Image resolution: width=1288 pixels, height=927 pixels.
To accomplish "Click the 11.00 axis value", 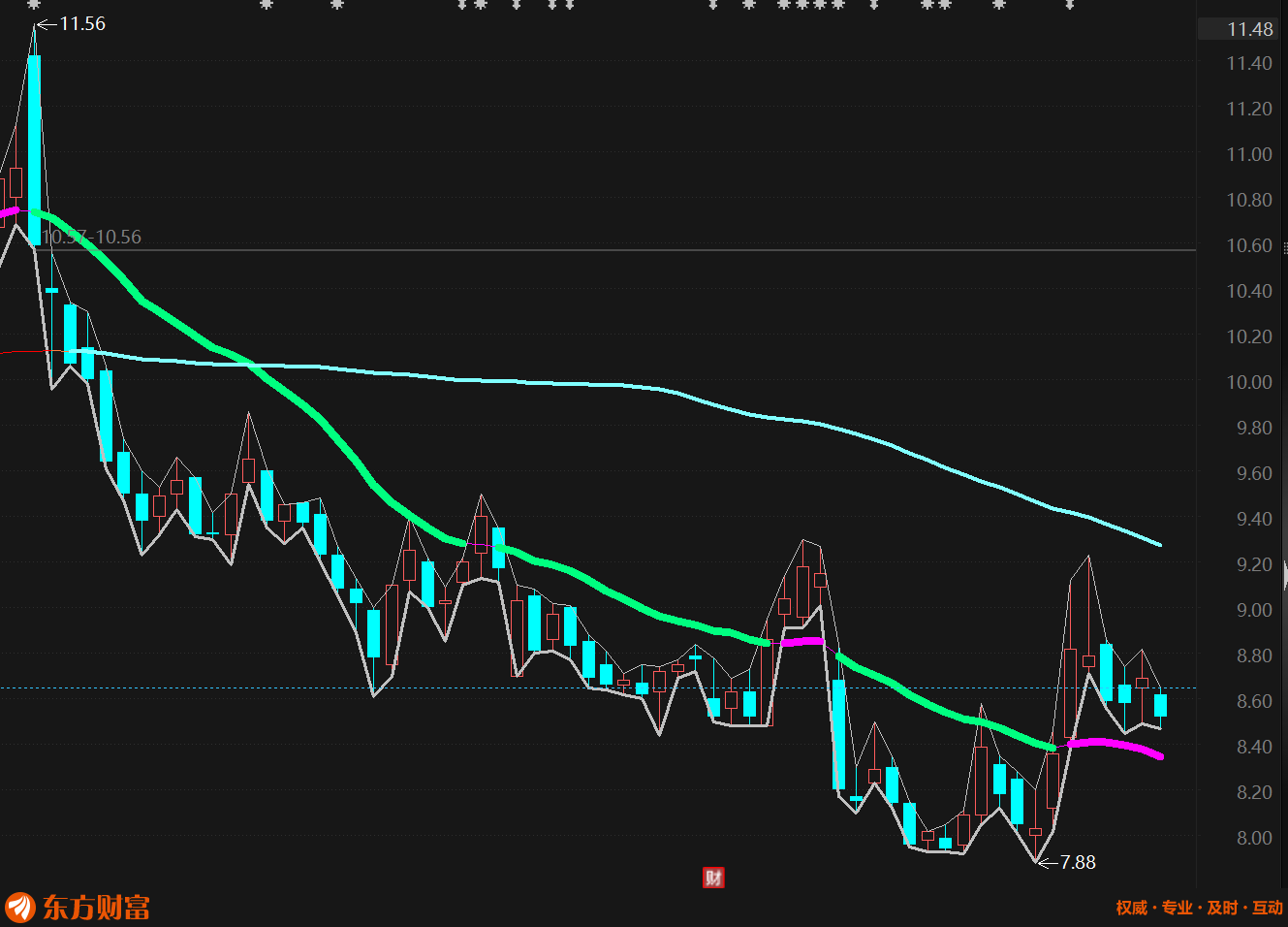I will (x=1249, y=154).
